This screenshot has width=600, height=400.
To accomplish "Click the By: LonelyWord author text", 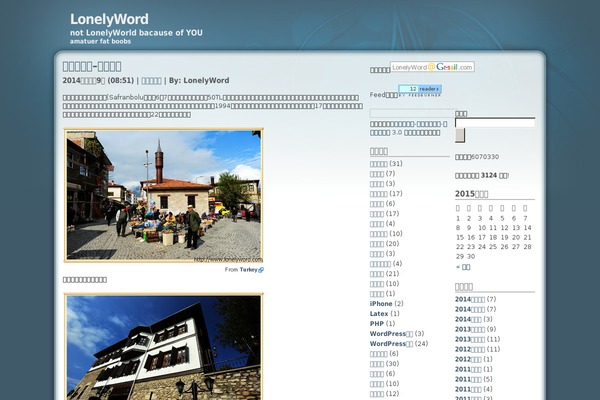I will pyautogui.click(x=199, y=81).
